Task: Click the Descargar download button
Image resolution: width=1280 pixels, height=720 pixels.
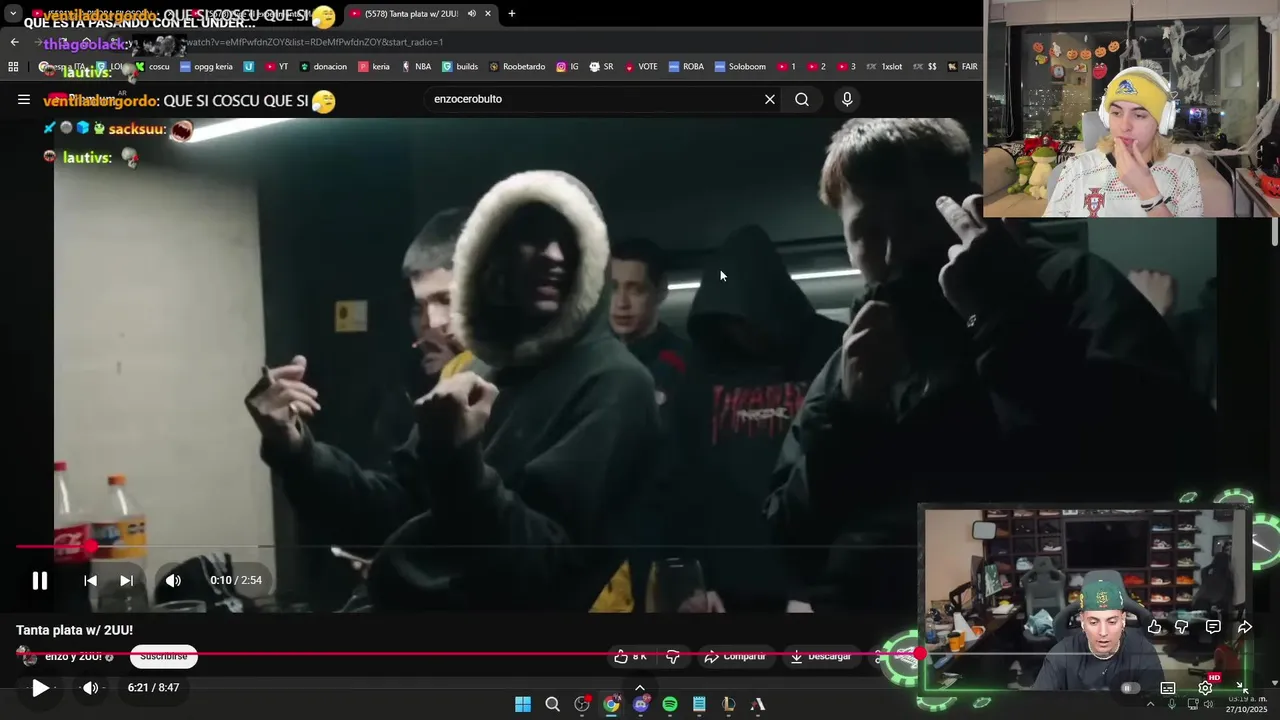Action: pos(820,656)
